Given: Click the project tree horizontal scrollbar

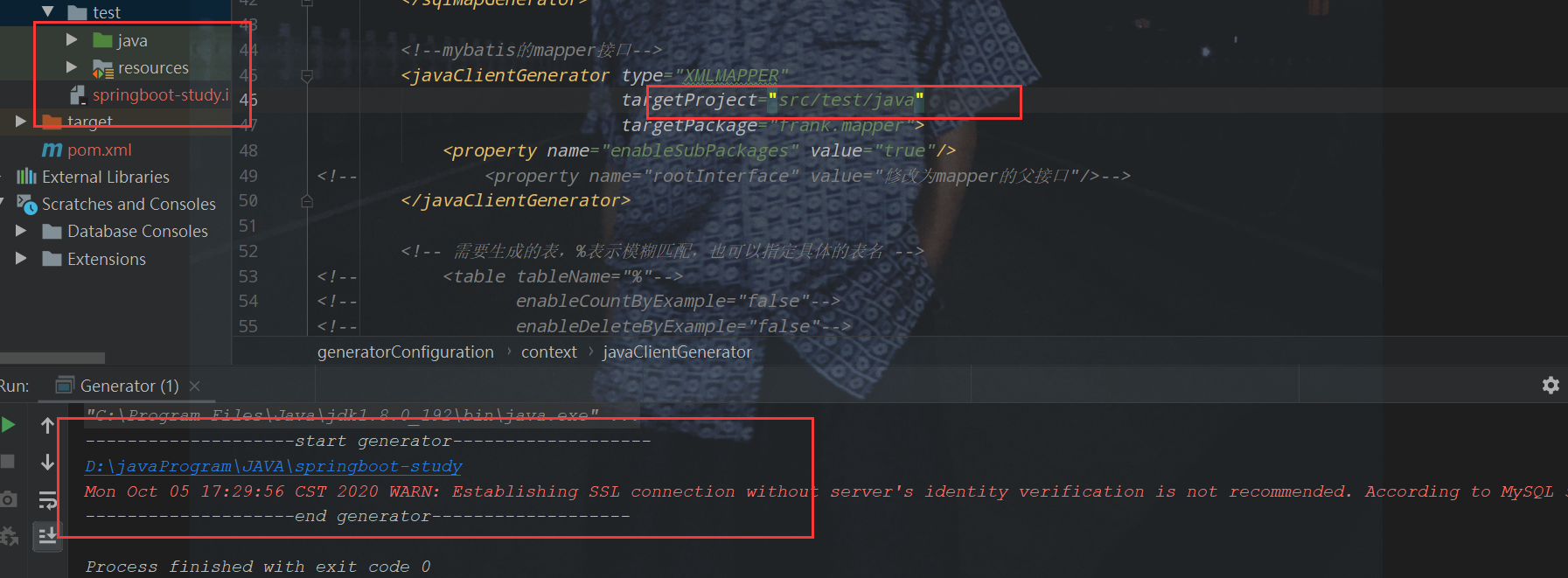Looking at the screenshot, I should coord(52,358).
